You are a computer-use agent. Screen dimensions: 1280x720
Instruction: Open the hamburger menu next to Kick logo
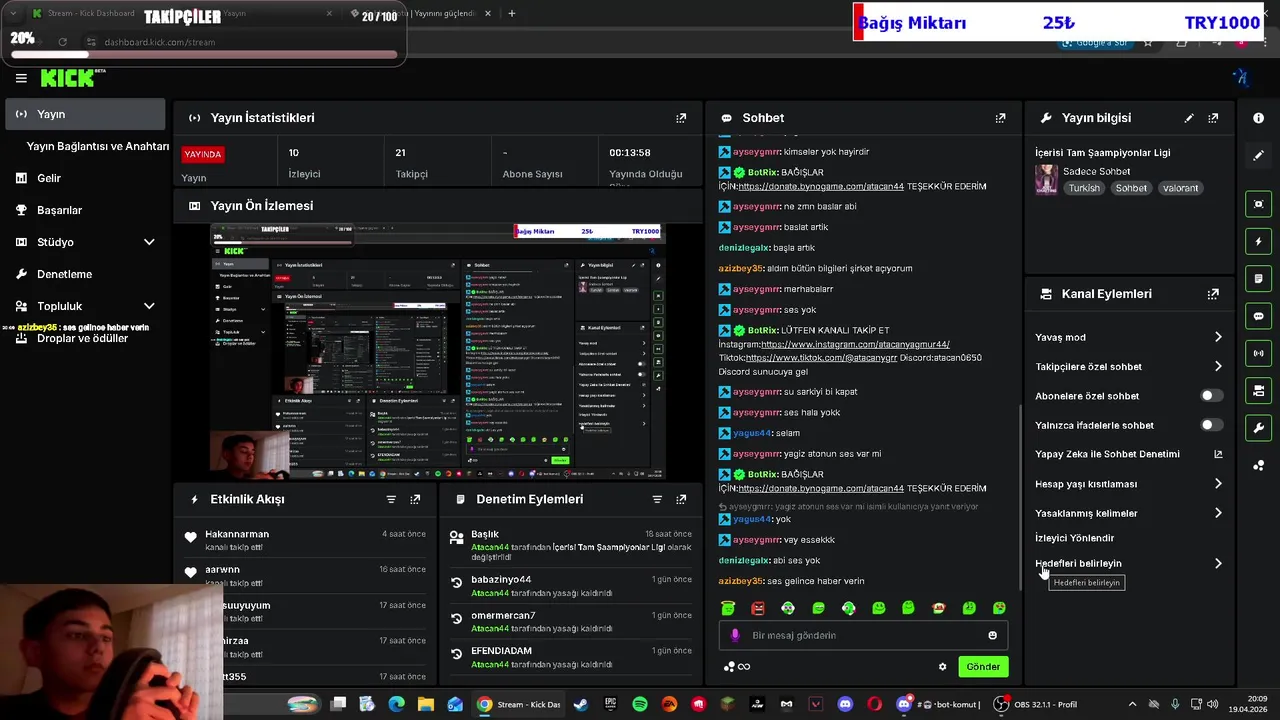[21, 78]
